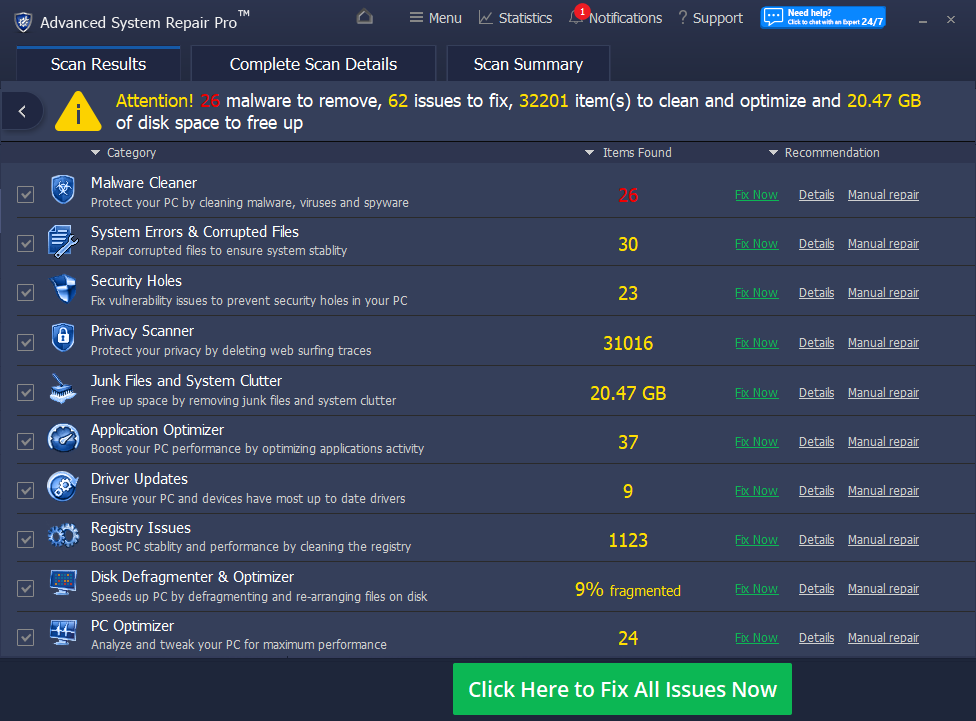
Task: Click the red 26 malware count
Action: point(628,195)
